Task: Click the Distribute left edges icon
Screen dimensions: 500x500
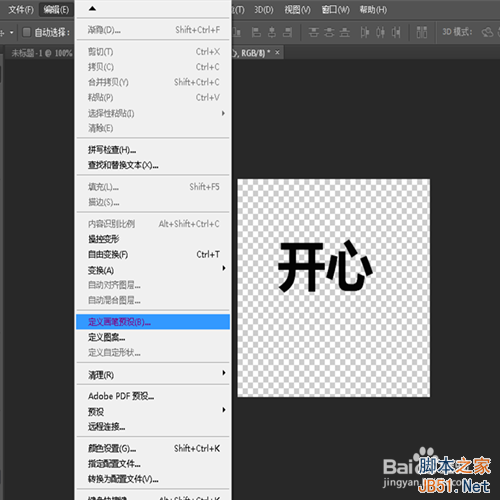Action: 365,32
